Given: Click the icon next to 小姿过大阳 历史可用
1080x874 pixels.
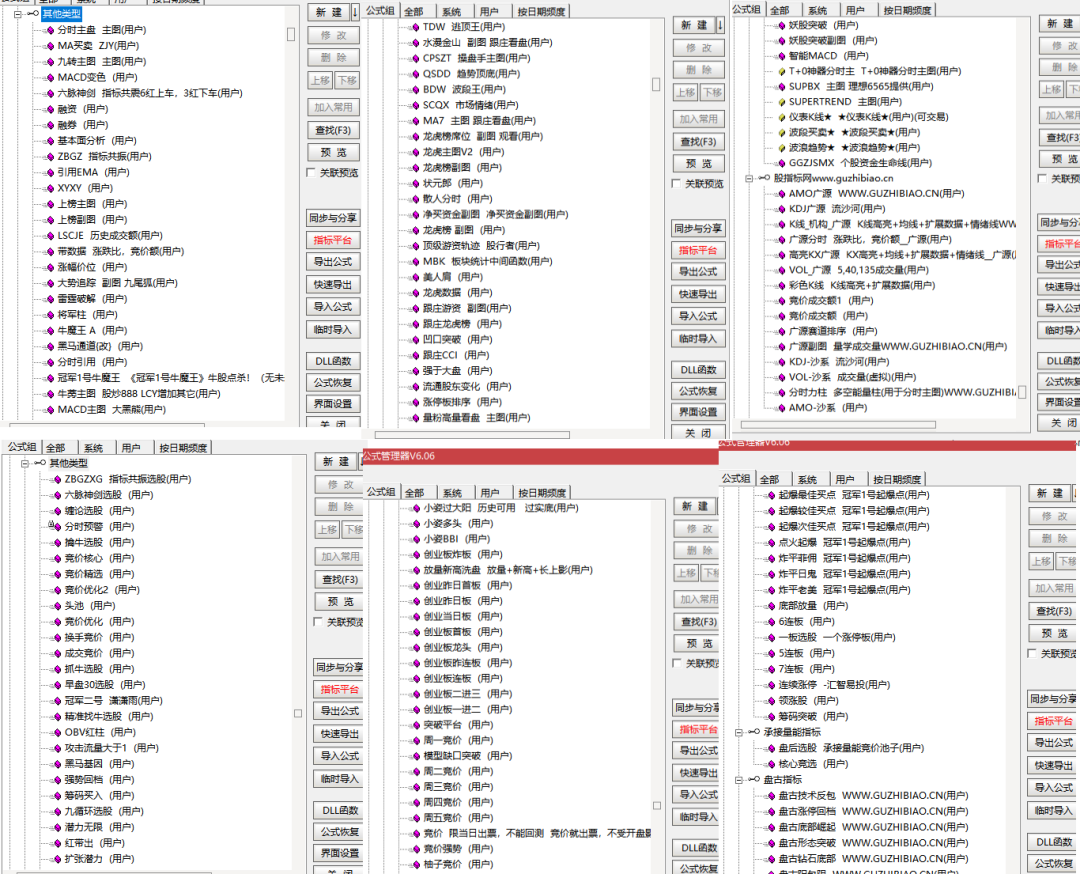Looking at the screenshot, I should pos(415,508).
